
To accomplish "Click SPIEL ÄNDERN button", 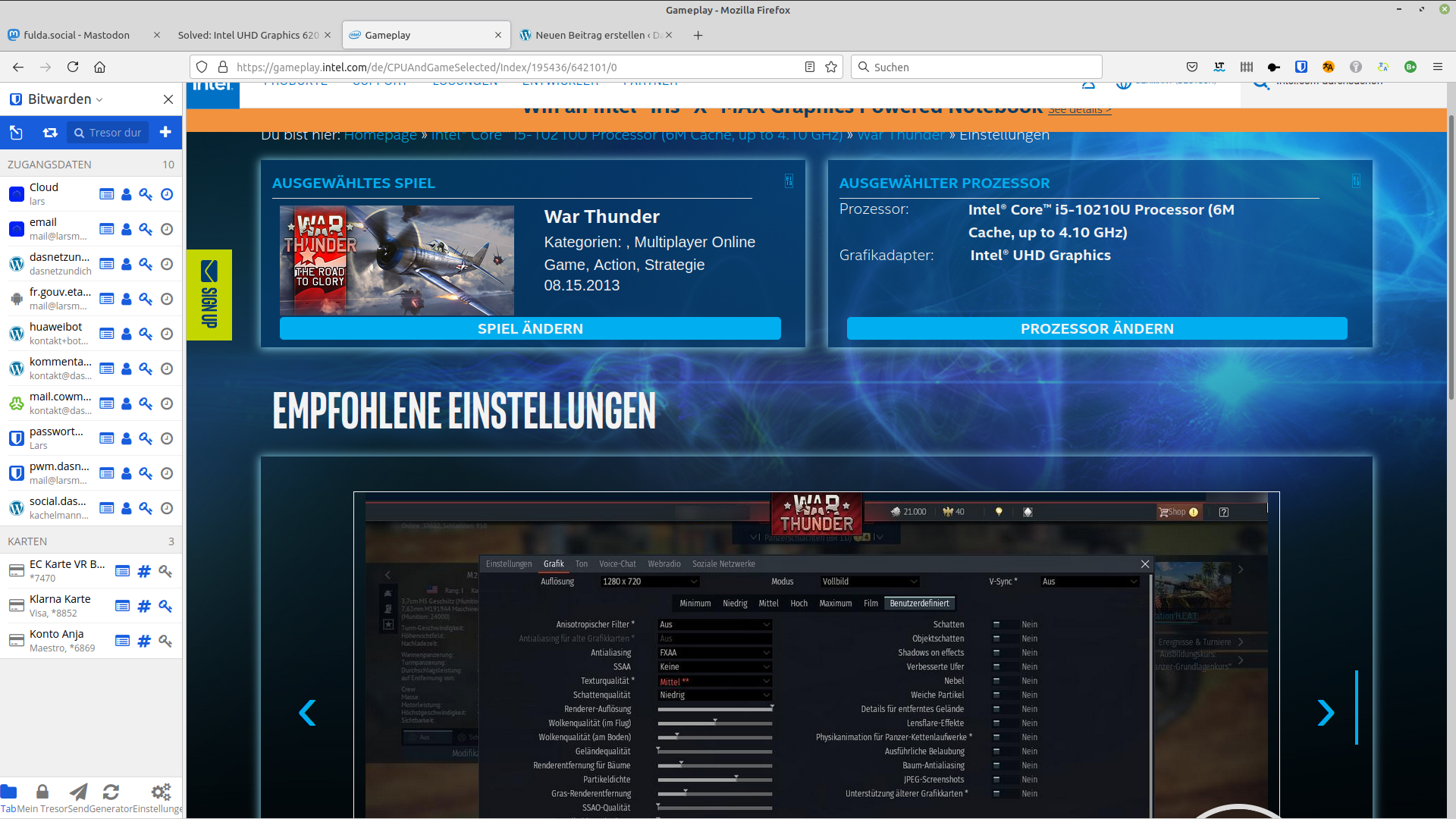I will (530, 328).
